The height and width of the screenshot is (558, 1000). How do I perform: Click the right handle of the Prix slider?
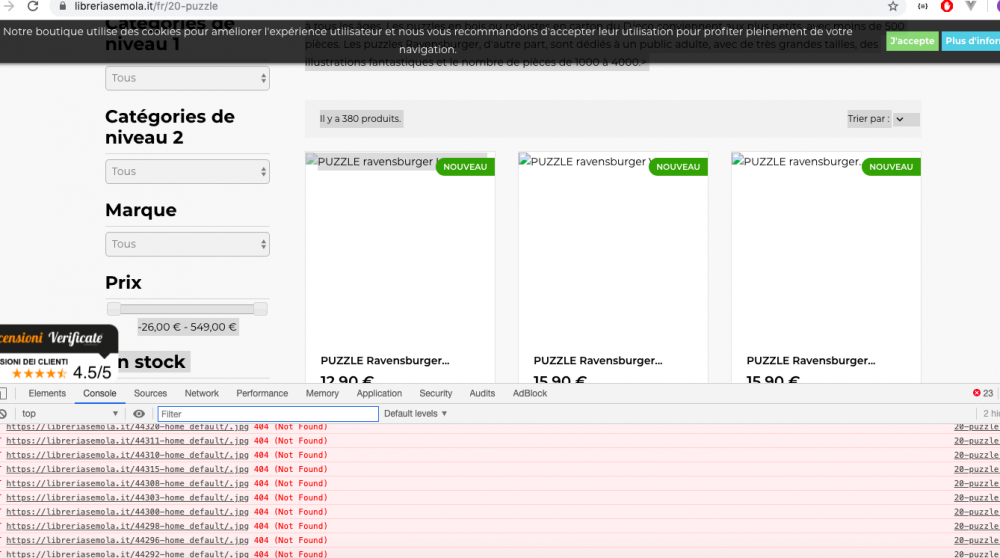pos(260,309)
